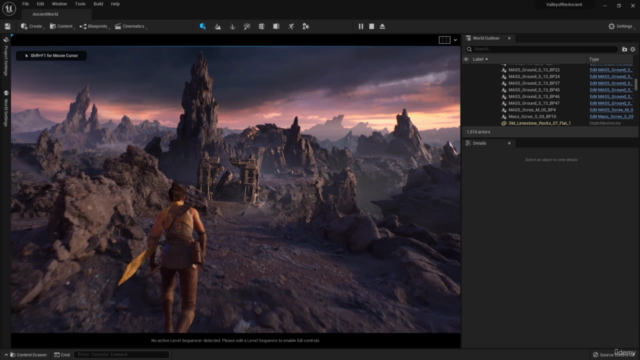Switch to Fracture mode in the toolbar
The width and height of the screenshot is (640, 360).
(276, 27)
